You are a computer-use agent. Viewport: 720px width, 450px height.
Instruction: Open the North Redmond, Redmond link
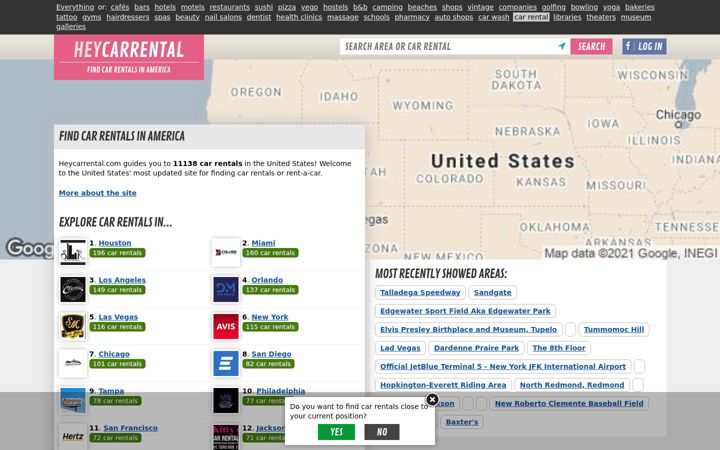coord(572,385)
